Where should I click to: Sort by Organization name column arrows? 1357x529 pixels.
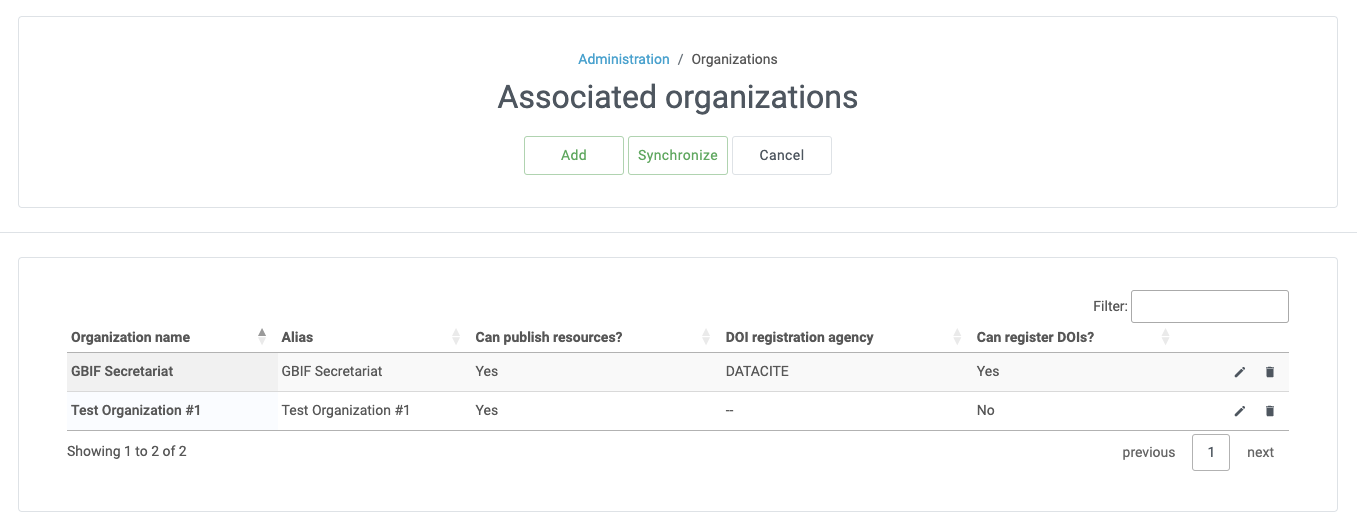[x=262, y=337]
